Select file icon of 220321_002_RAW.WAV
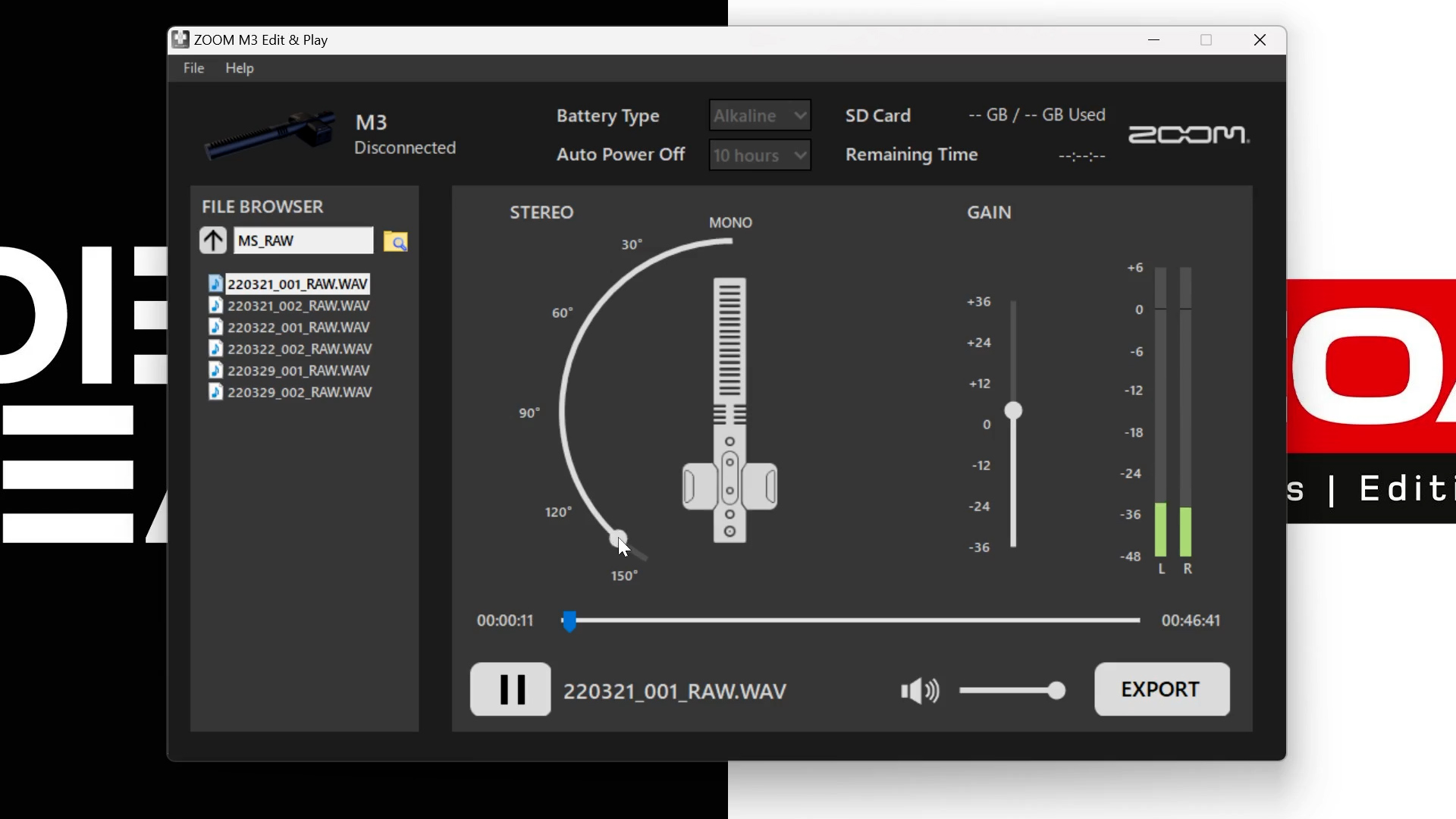Image resolution: width=1456 pixels, height=819 pixels. (216, 306)
